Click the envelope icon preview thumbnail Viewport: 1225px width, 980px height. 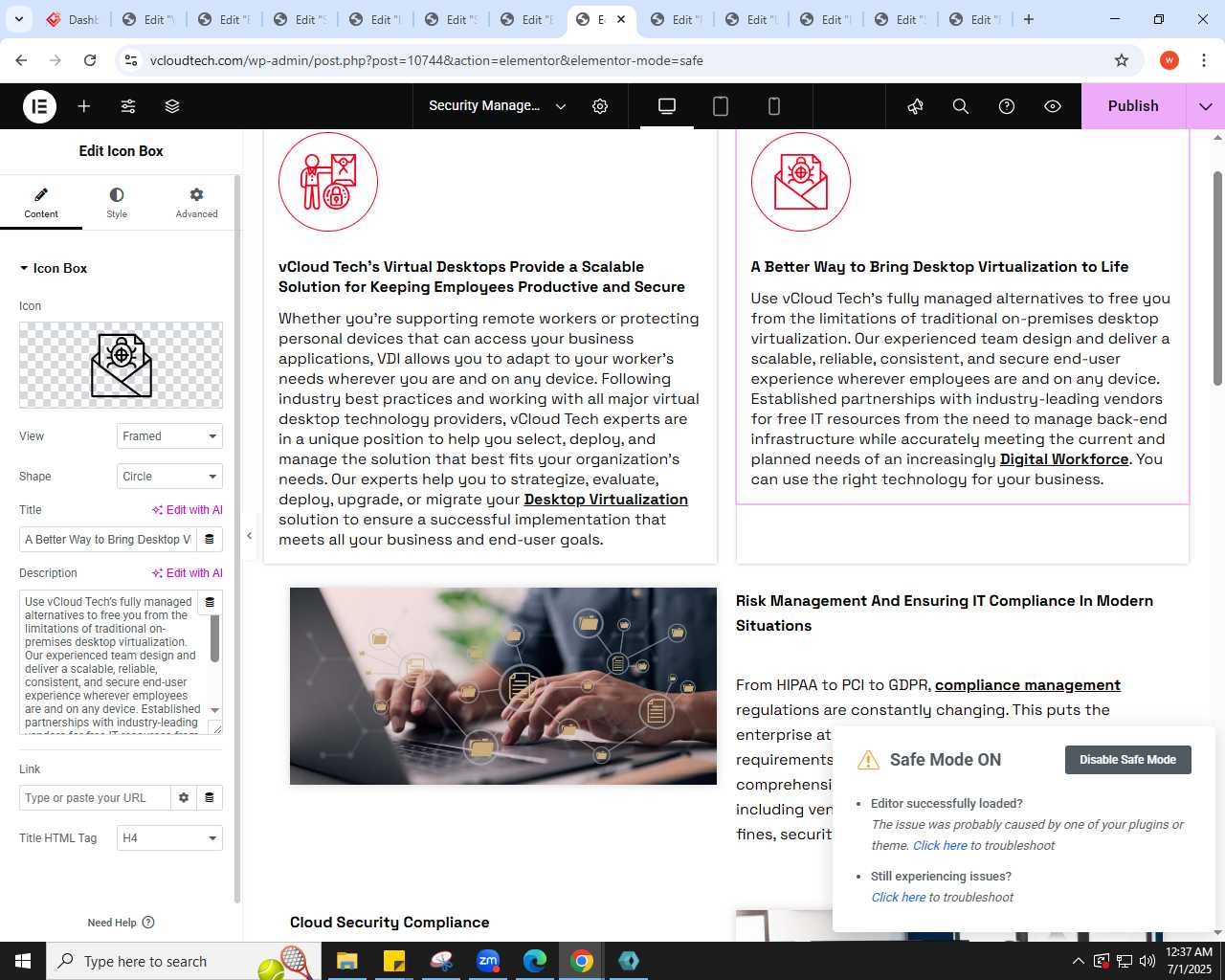pos(121,365)
